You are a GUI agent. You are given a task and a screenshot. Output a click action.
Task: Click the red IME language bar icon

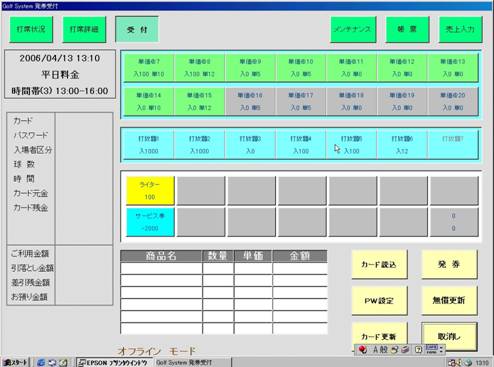tap(363, 349)
